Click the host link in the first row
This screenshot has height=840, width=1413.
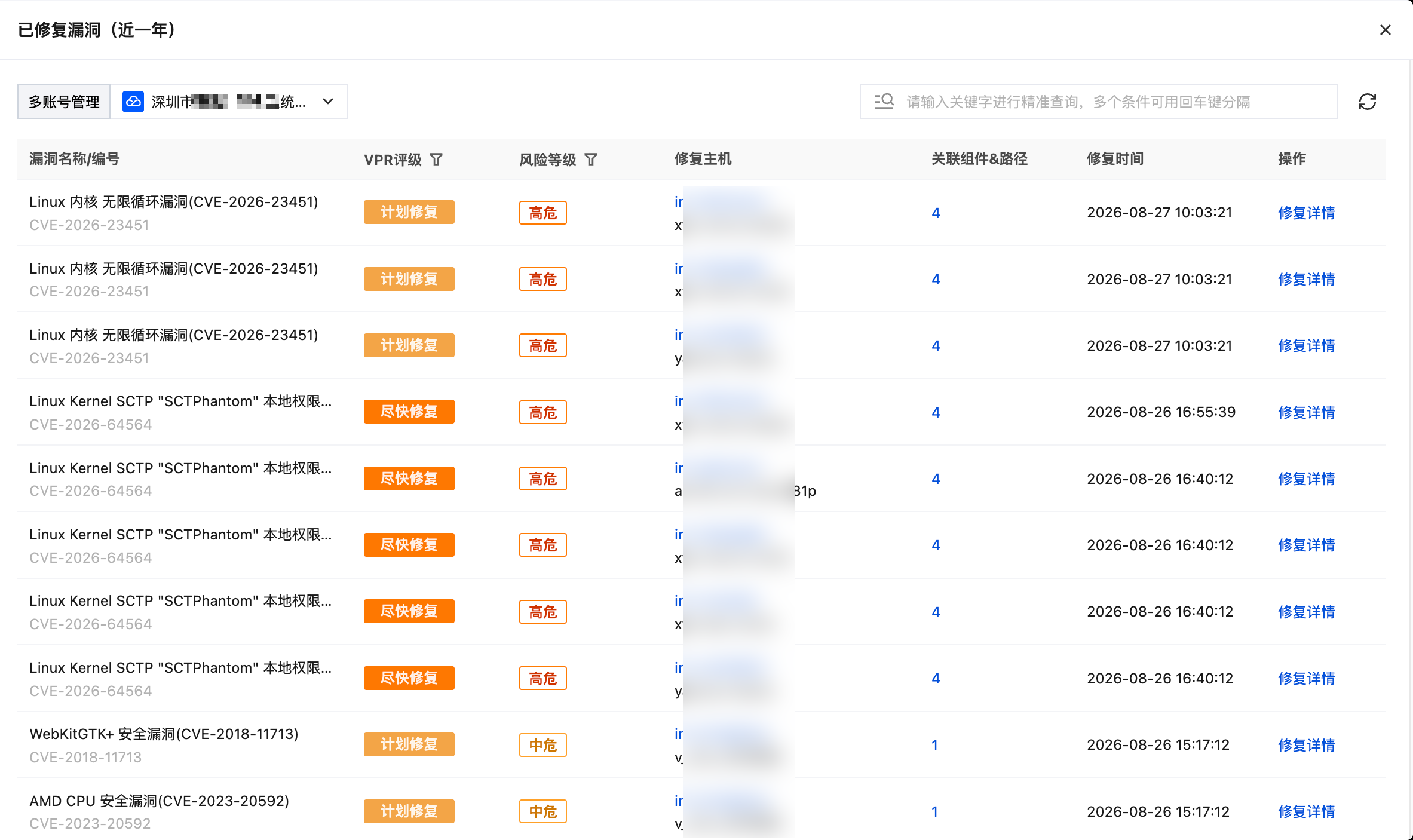coord(679,202)
